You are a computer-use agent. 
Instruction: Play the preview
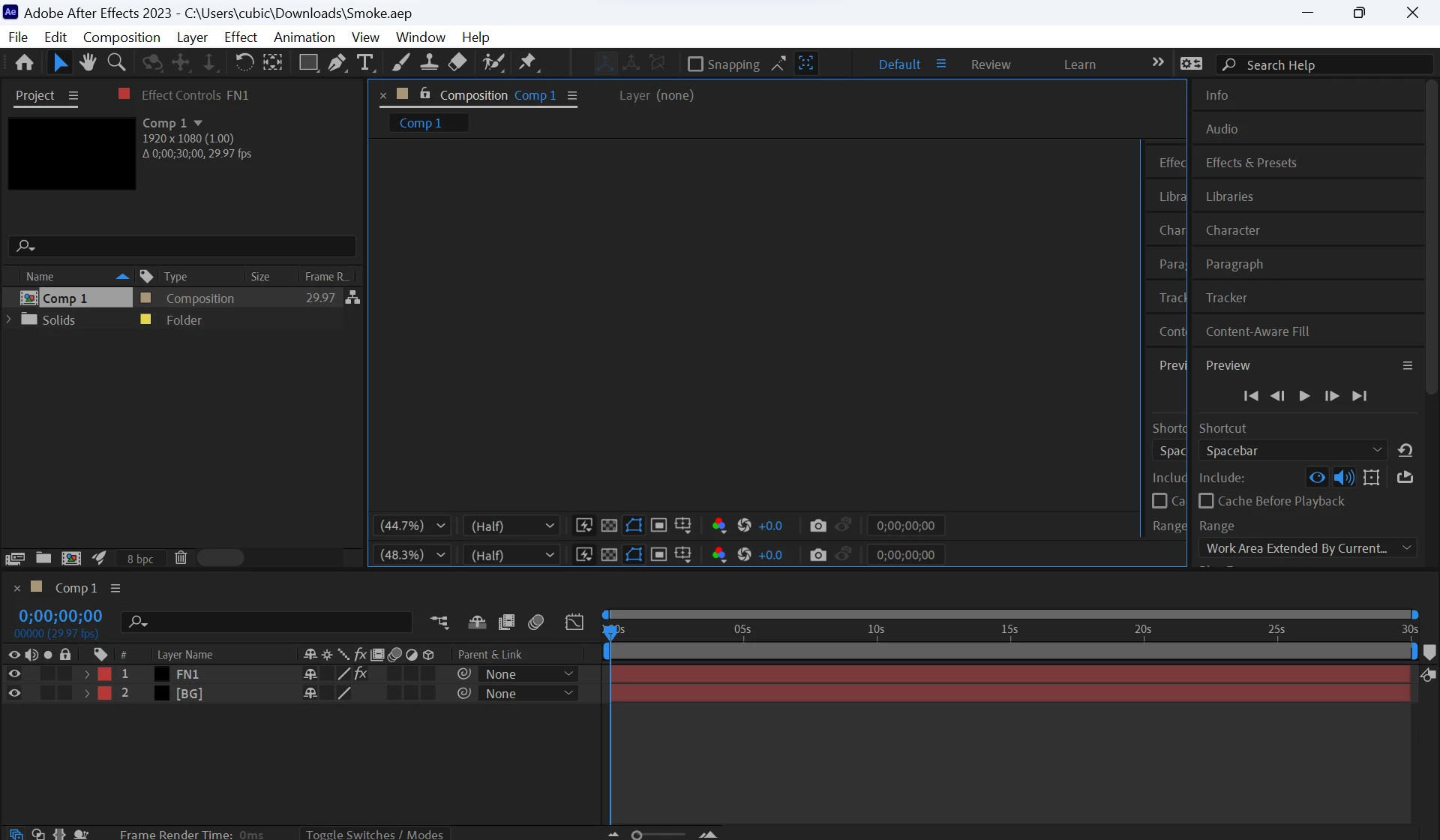(x=1304, y=396)
